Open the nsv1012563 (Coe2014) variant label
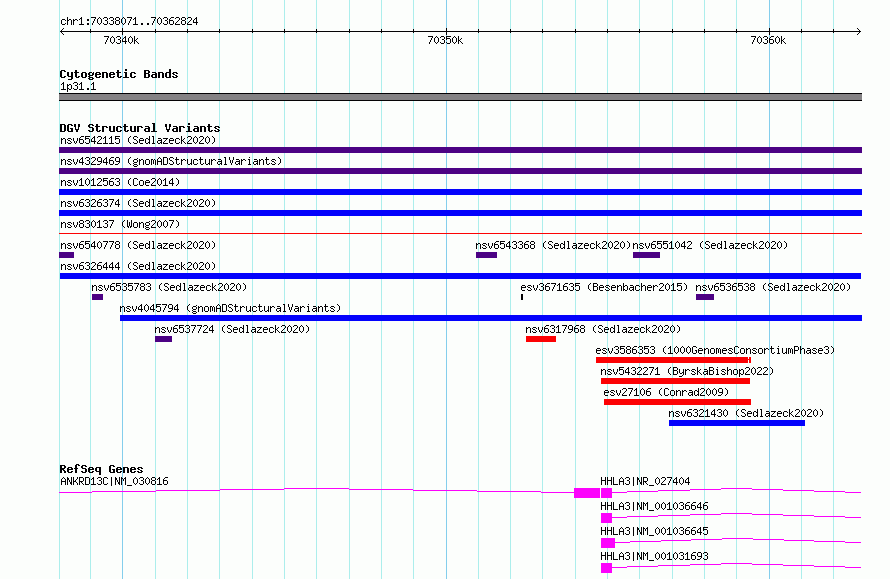Screen dimensions: 890x579 click(x=120, y=182)
